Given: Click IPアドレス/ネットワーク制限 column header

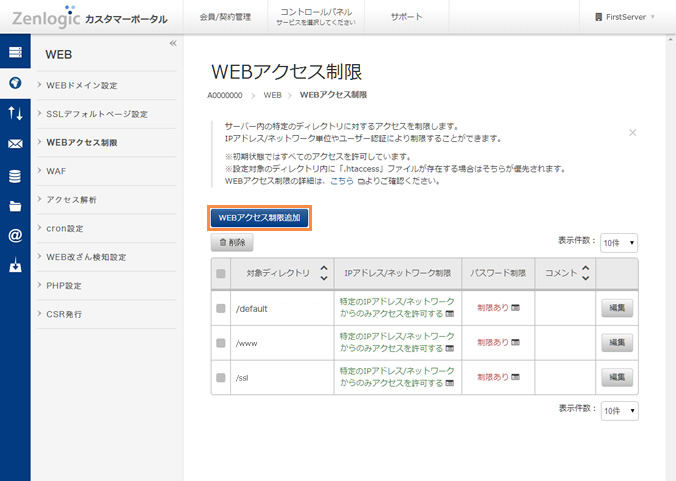Looking at the screenshot, I should click(397, 273).
